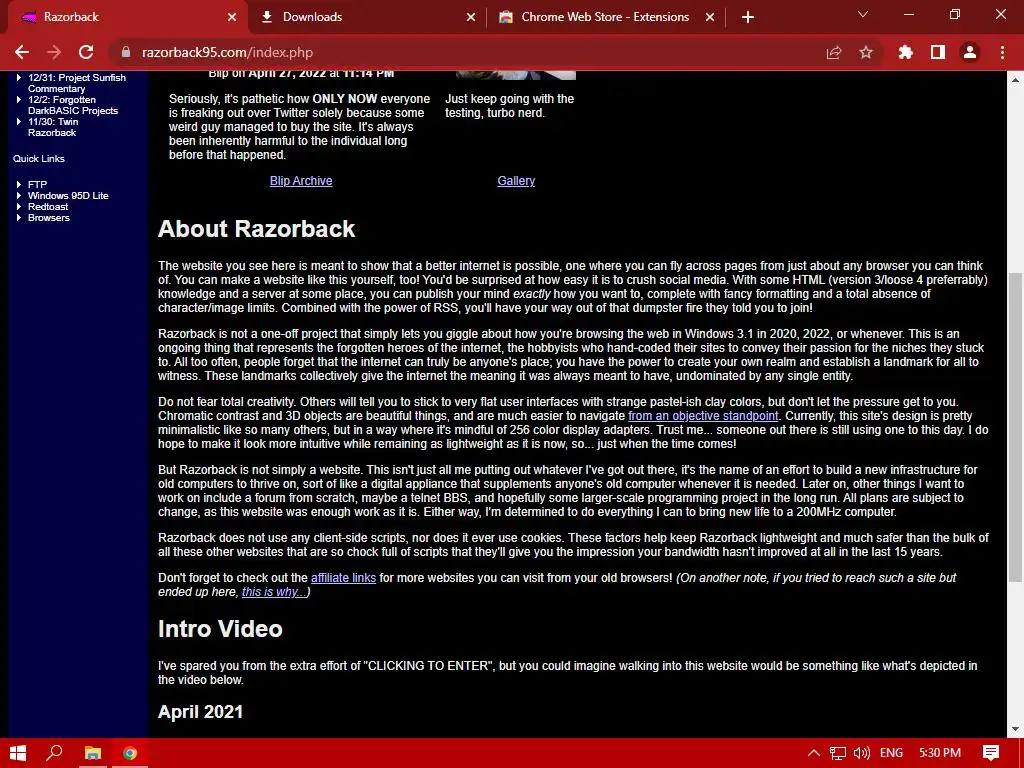Open the 'this is why...' link
The image size is (1024, 768).
pos(274,592)
